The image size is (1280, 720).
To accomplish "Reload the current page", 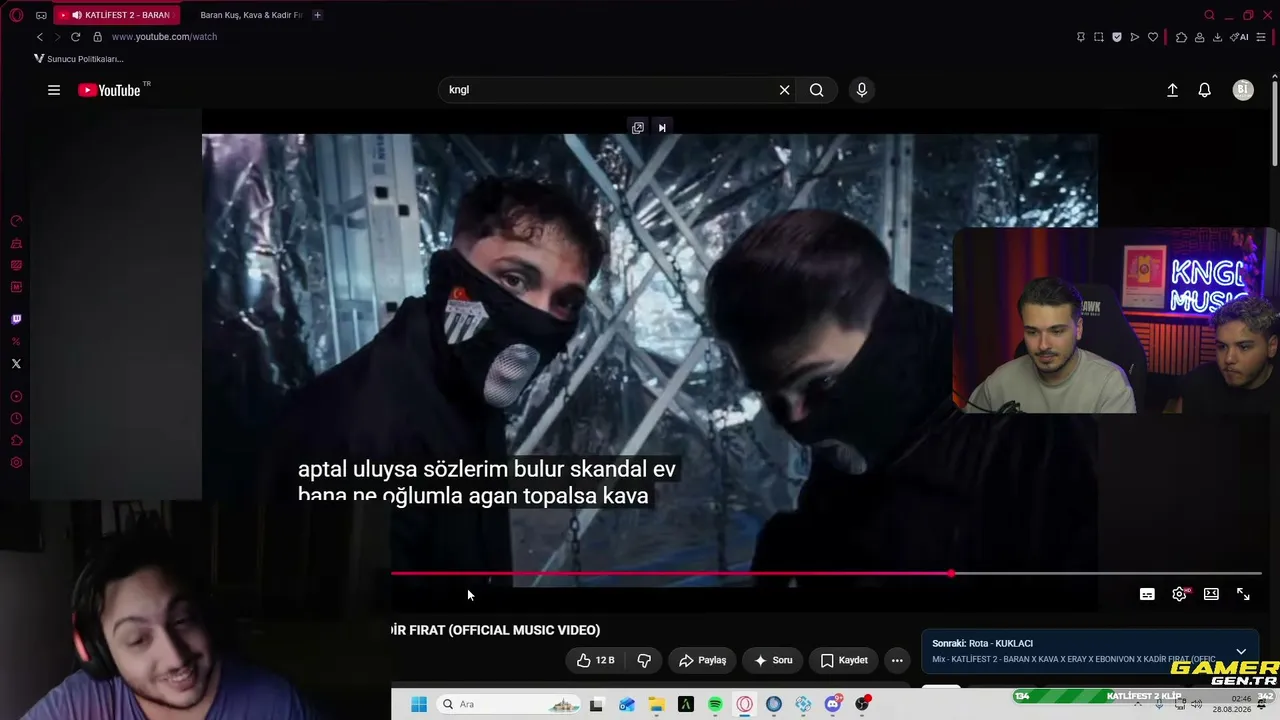I will coord(75,37).
